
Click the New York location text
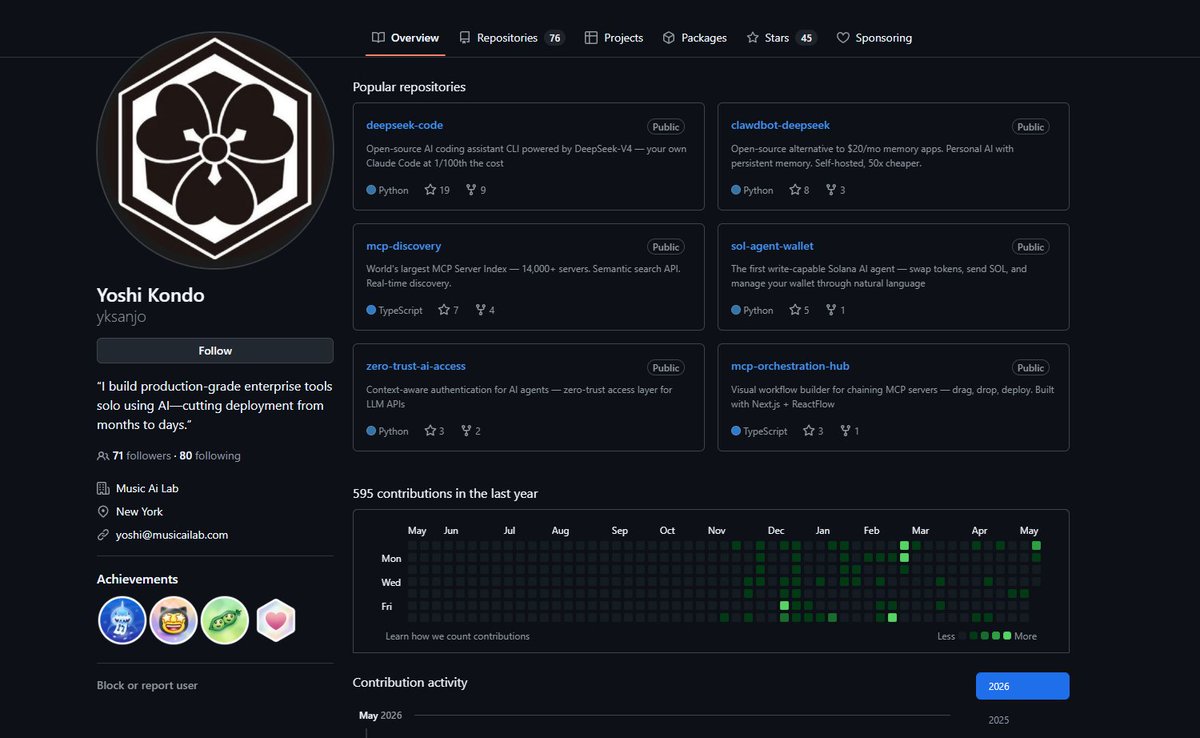(x=139, y=512)
